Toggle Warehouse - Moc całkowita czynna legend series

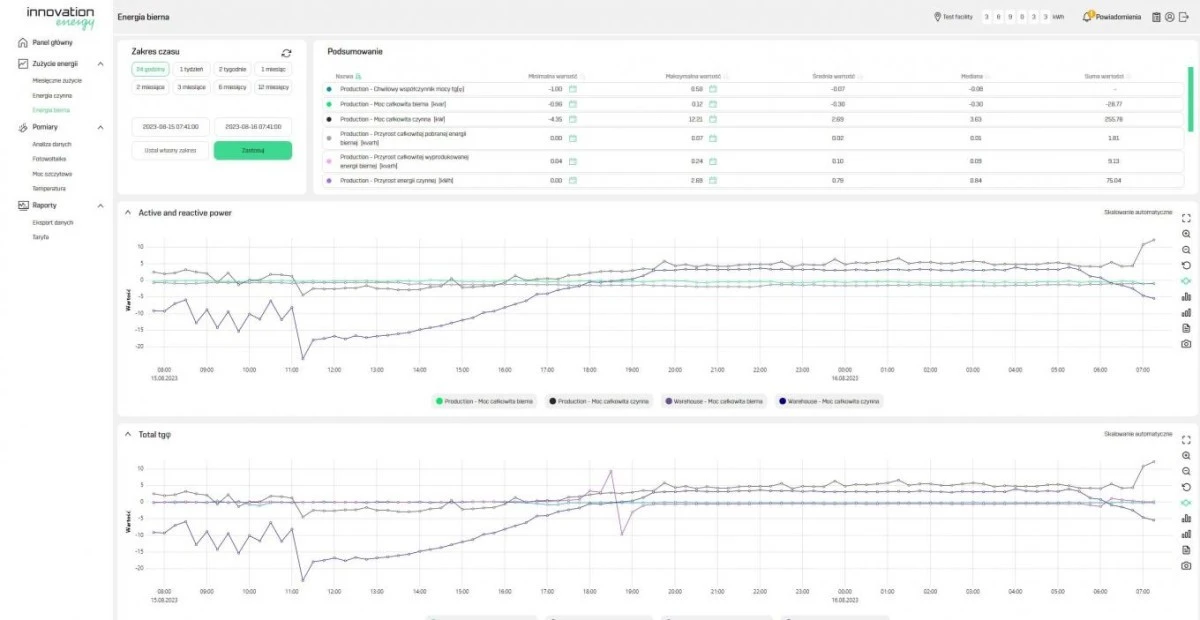point(827,401)
